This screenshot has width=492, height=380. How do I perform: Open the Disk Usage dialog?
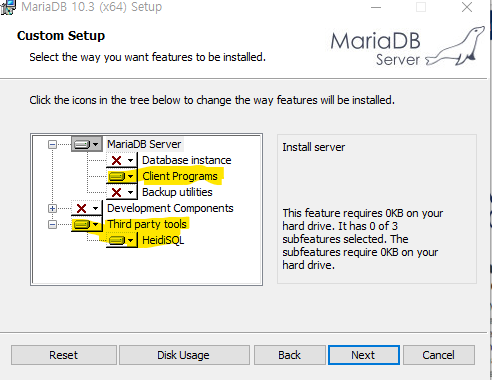(184, 355)
